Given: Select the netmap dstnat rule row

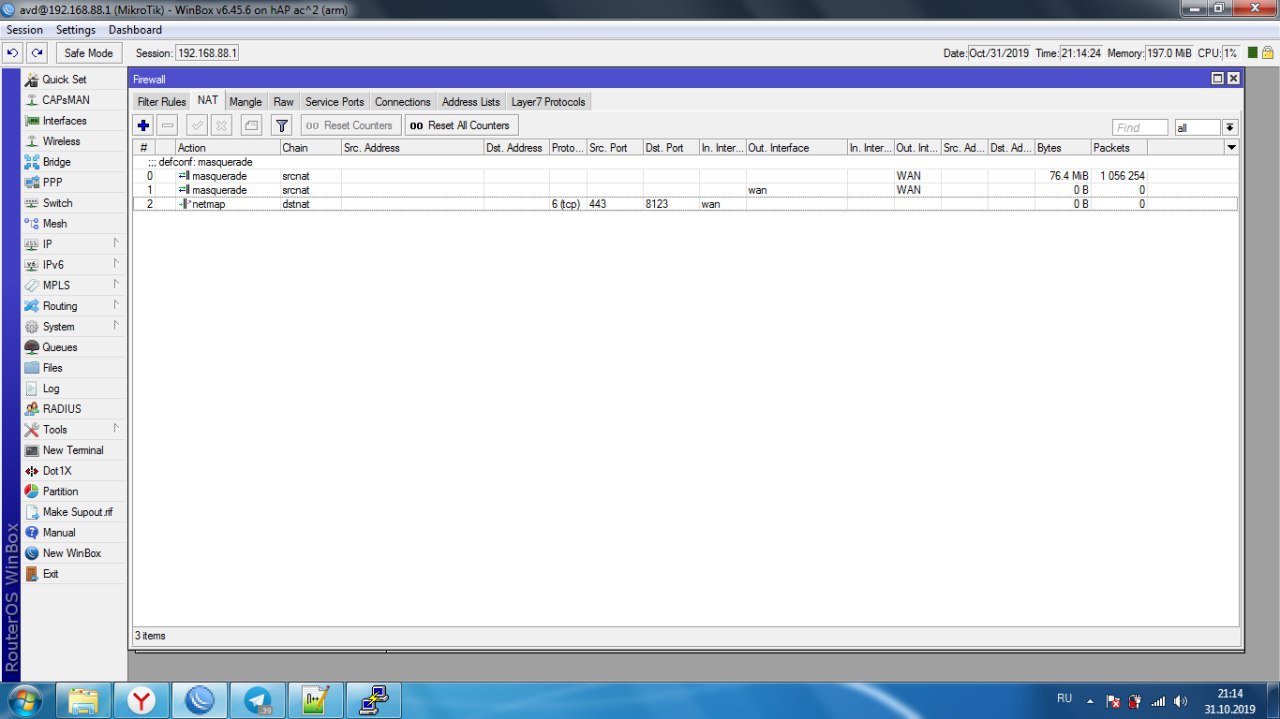Looking at the screenshot, I should click(685, 204).
